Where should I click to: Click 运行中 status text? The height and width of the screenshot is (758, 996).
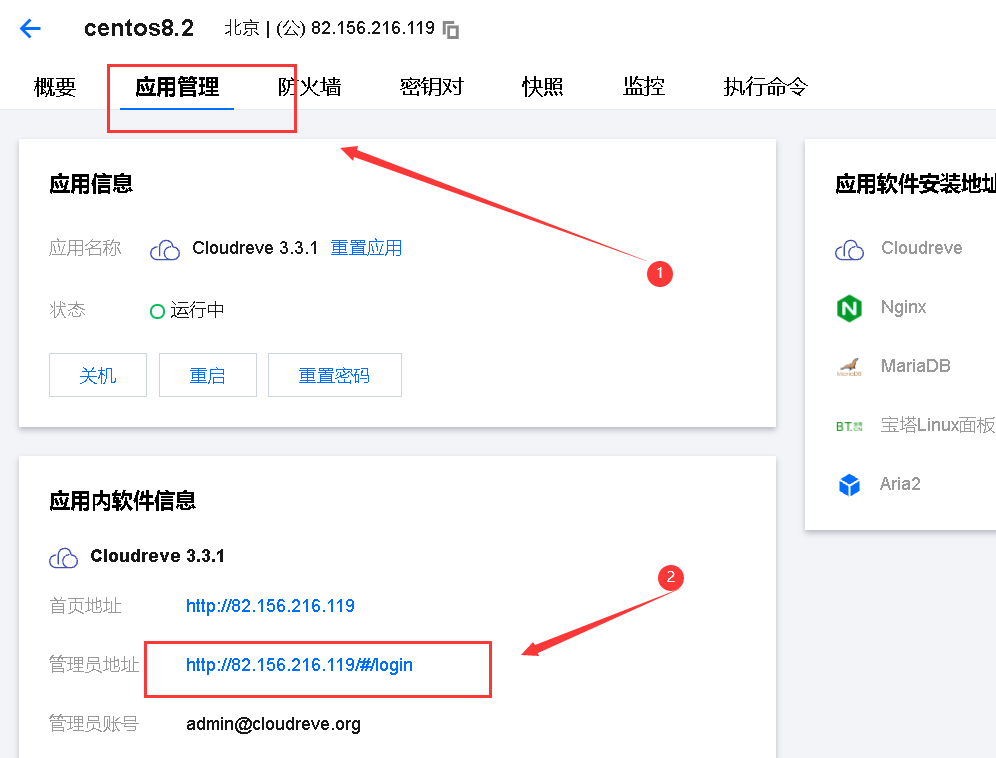[197, 310]
